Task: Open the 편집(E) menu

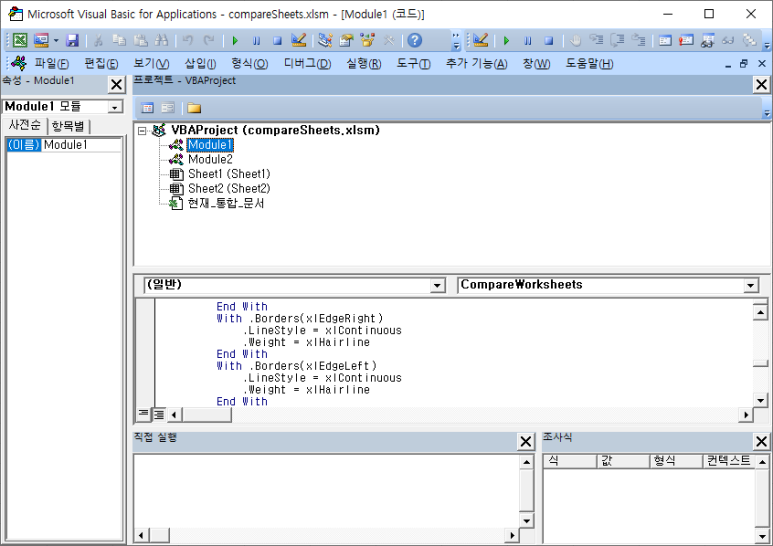Action: 101,64
